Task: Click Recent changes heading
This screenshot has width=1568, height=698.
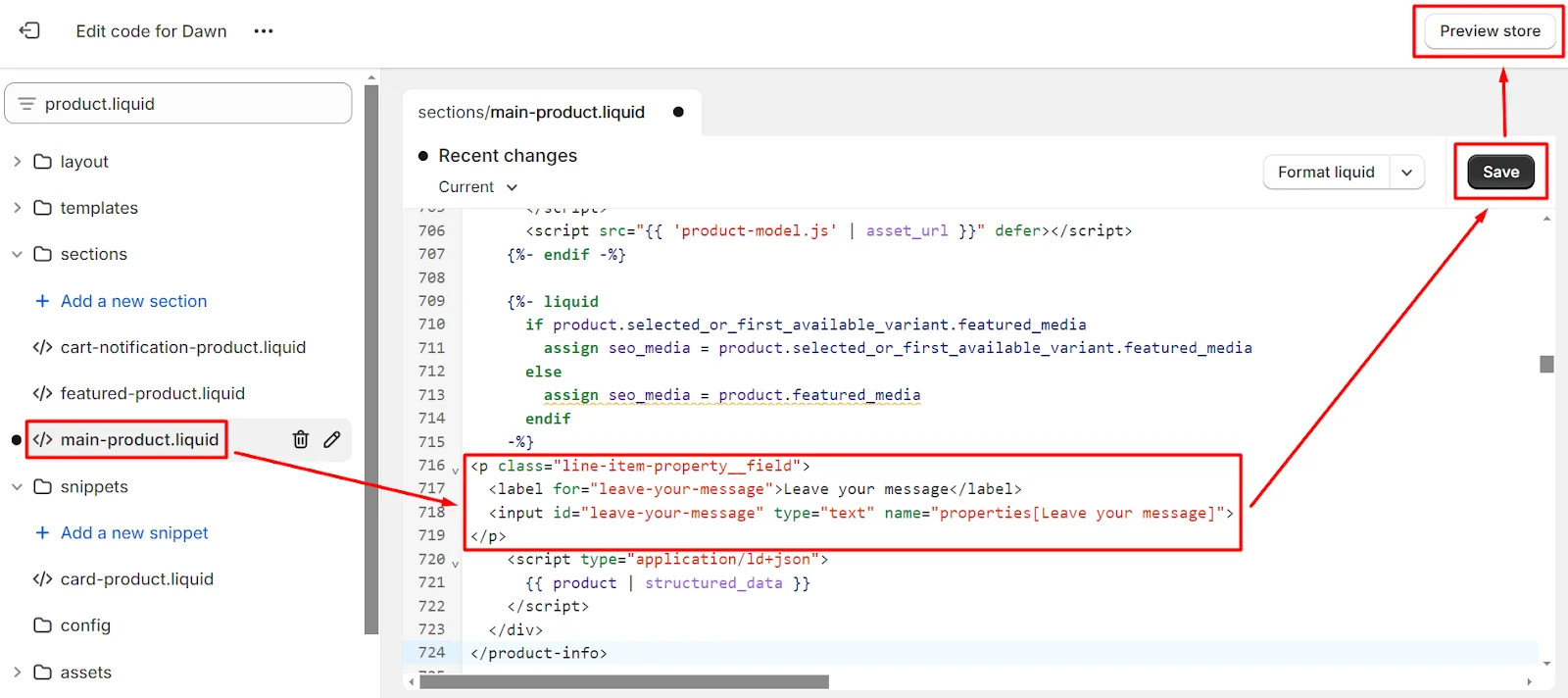Action: click(x=508, y=156)
